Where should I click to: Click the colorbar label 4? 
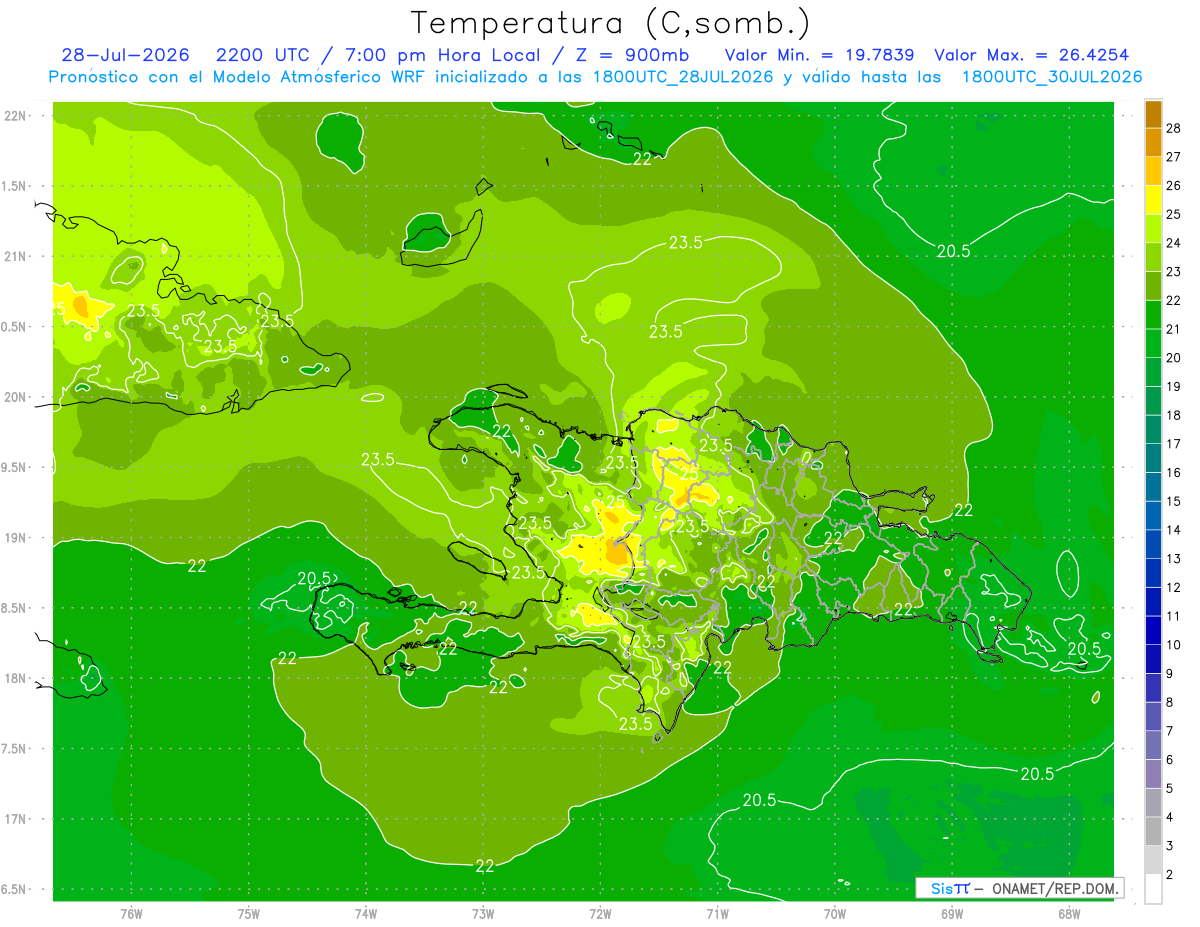tap(1170, 817)
